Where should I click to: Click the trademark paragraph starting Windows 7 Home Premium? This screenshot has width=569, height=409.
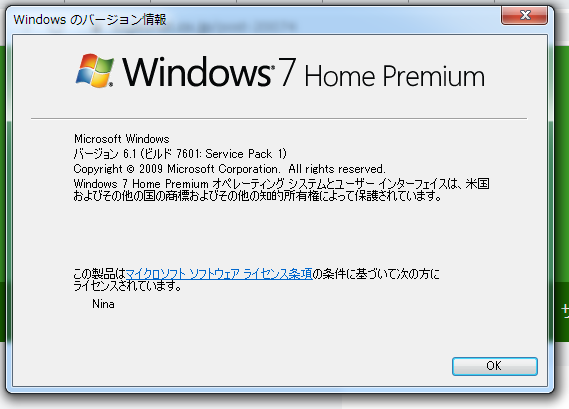click(x=281, y=190)
